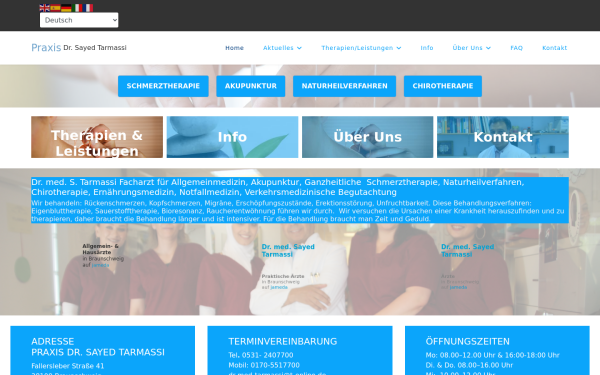
Task: Click the NATURHEILVERFAHREN button
Action: [344, 86]
